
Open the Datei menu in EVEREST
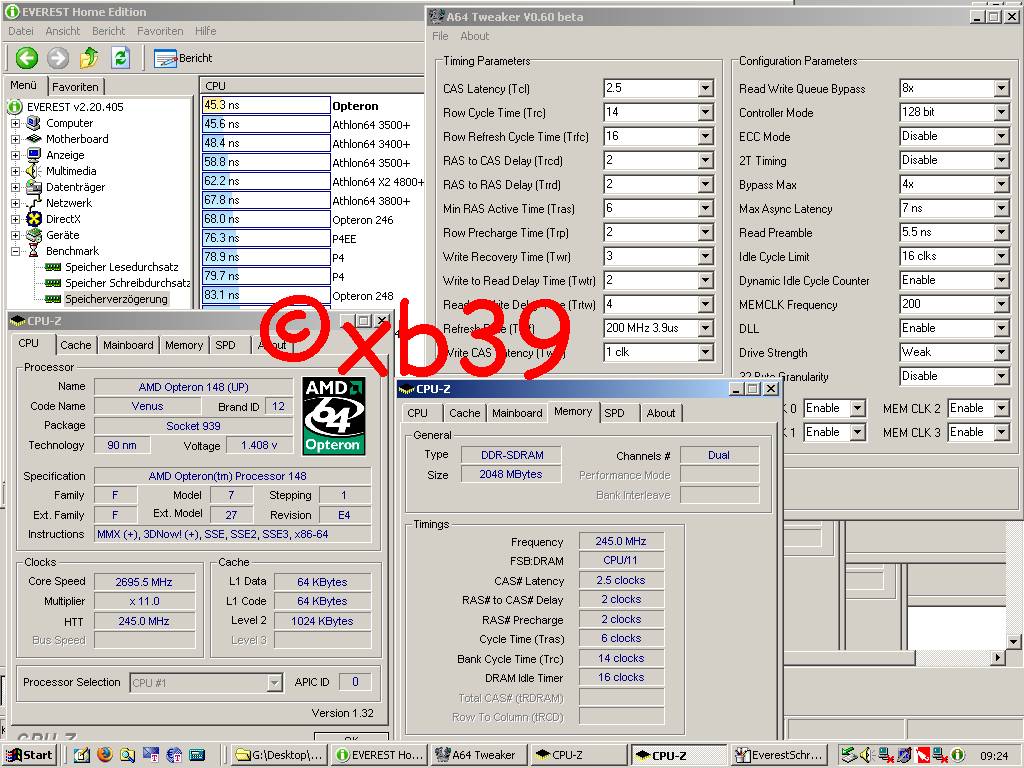(21, 31)
